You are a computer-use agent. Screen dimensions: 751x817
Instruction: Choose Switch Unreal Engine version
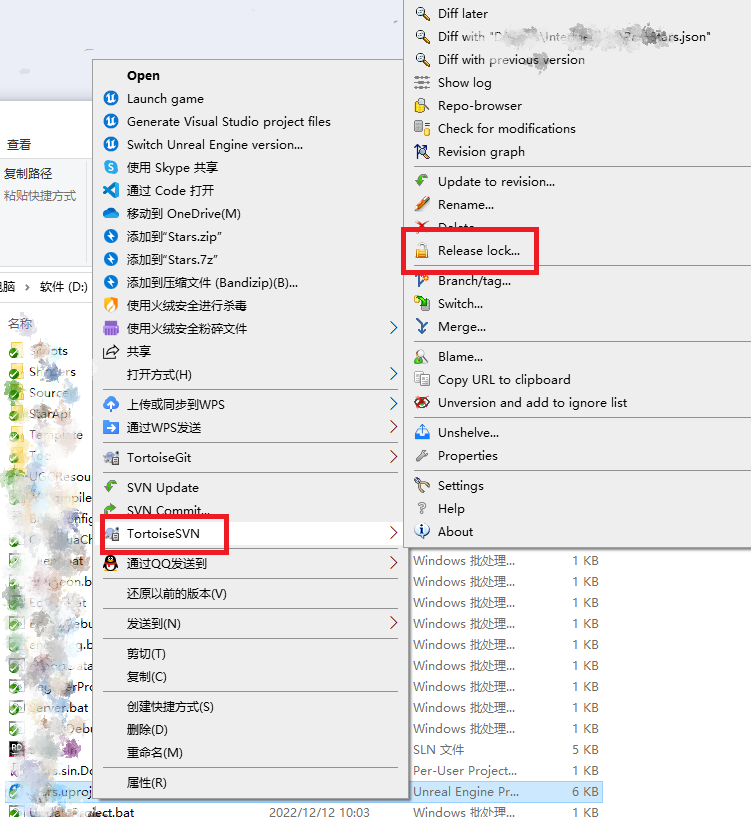(x=214, y=145)
